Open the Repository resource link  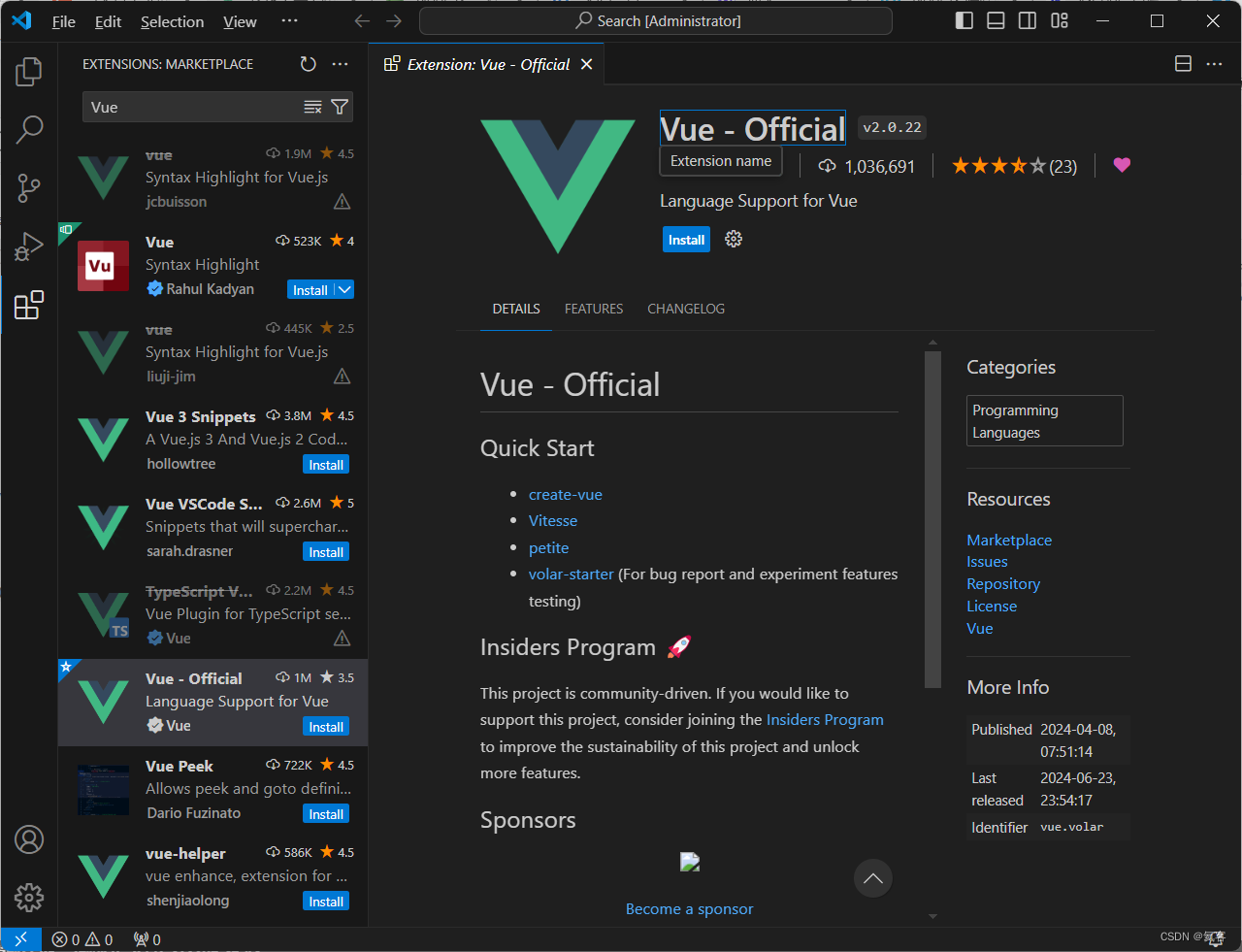(1003, 583)
